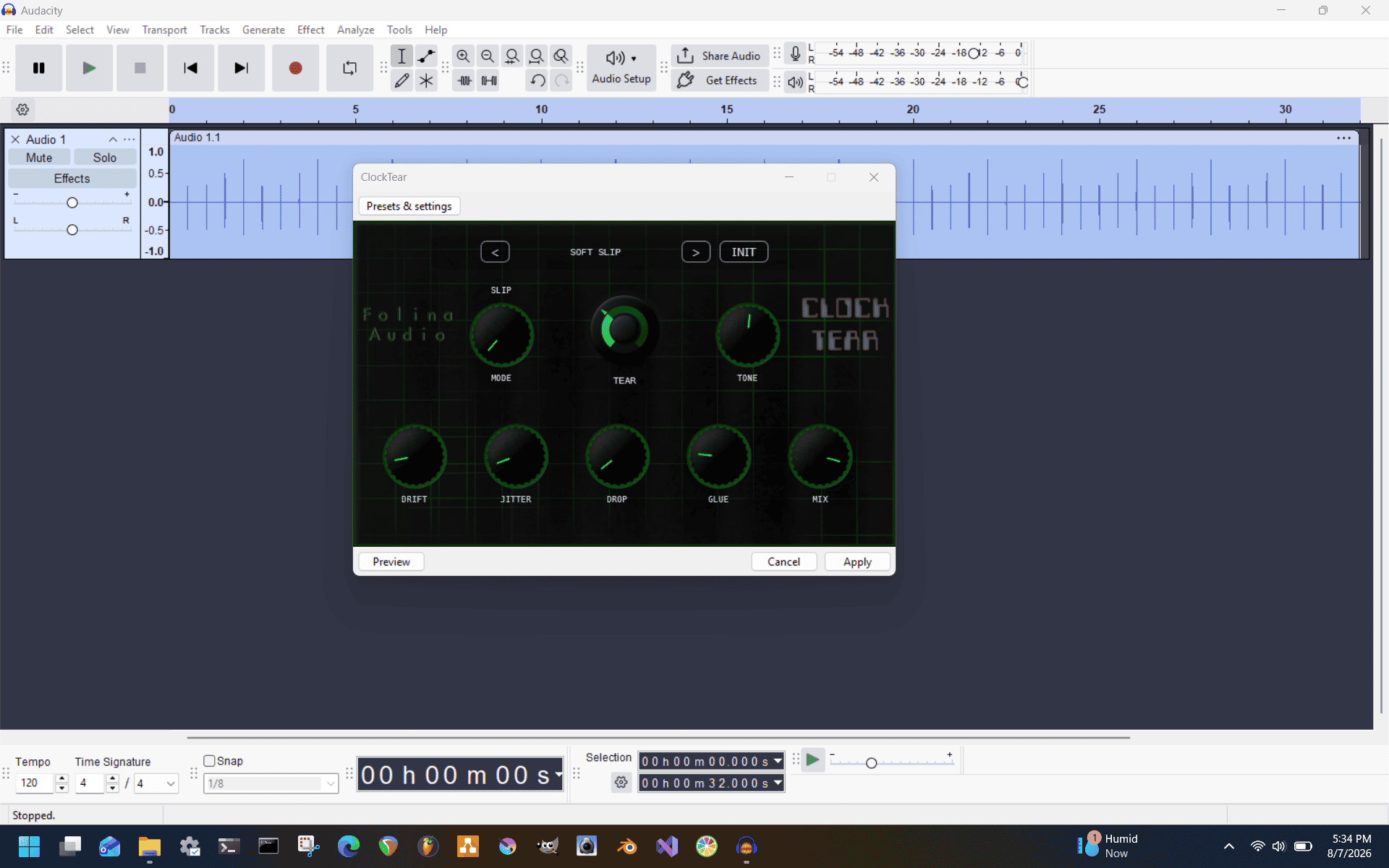This screenshot has width=1389, height=868.
Task: Click Silence audio selection icon
Action: click(x=489, y=80)
